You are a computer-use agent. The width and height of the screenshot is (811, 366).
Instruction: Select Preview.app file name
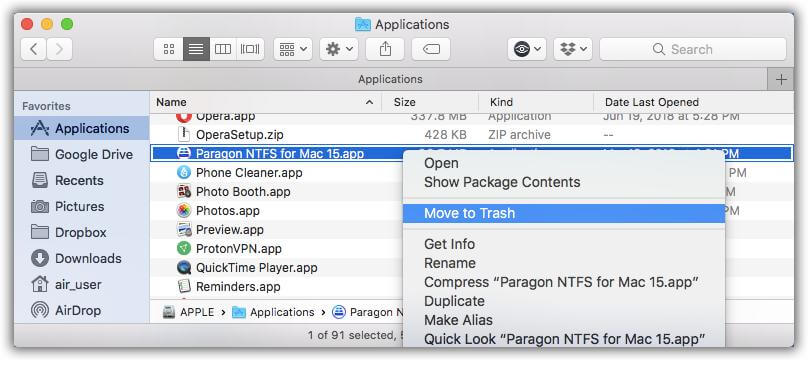click(230, 230)
